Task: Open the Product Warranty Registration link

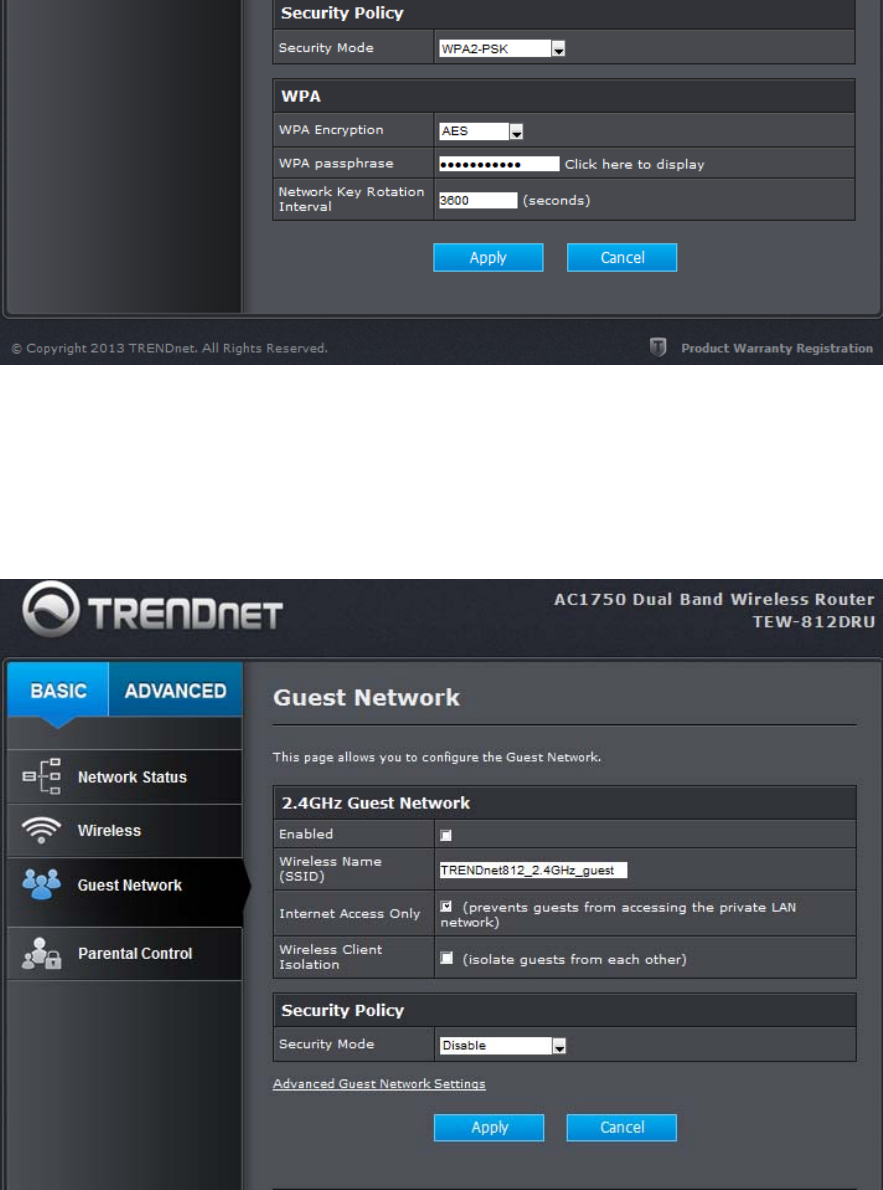Action: click(x=777, y=348)
